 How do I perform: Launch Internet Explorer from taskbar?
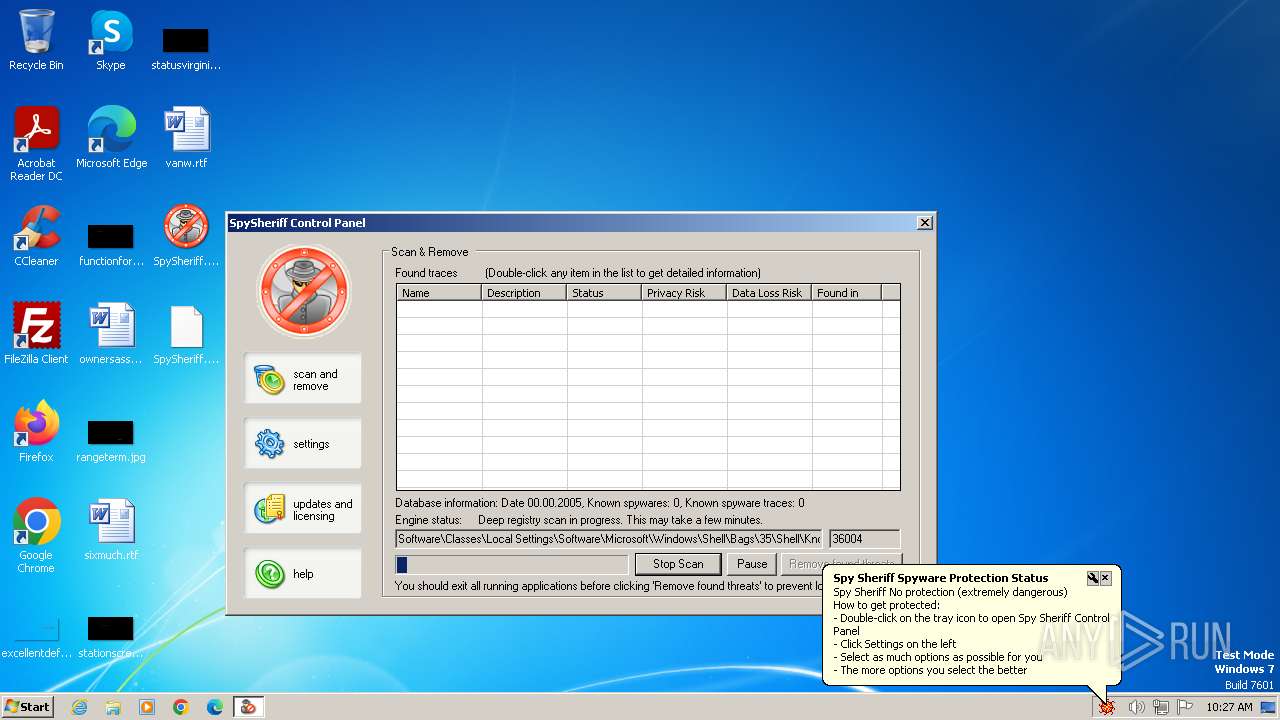click(79, 707)
